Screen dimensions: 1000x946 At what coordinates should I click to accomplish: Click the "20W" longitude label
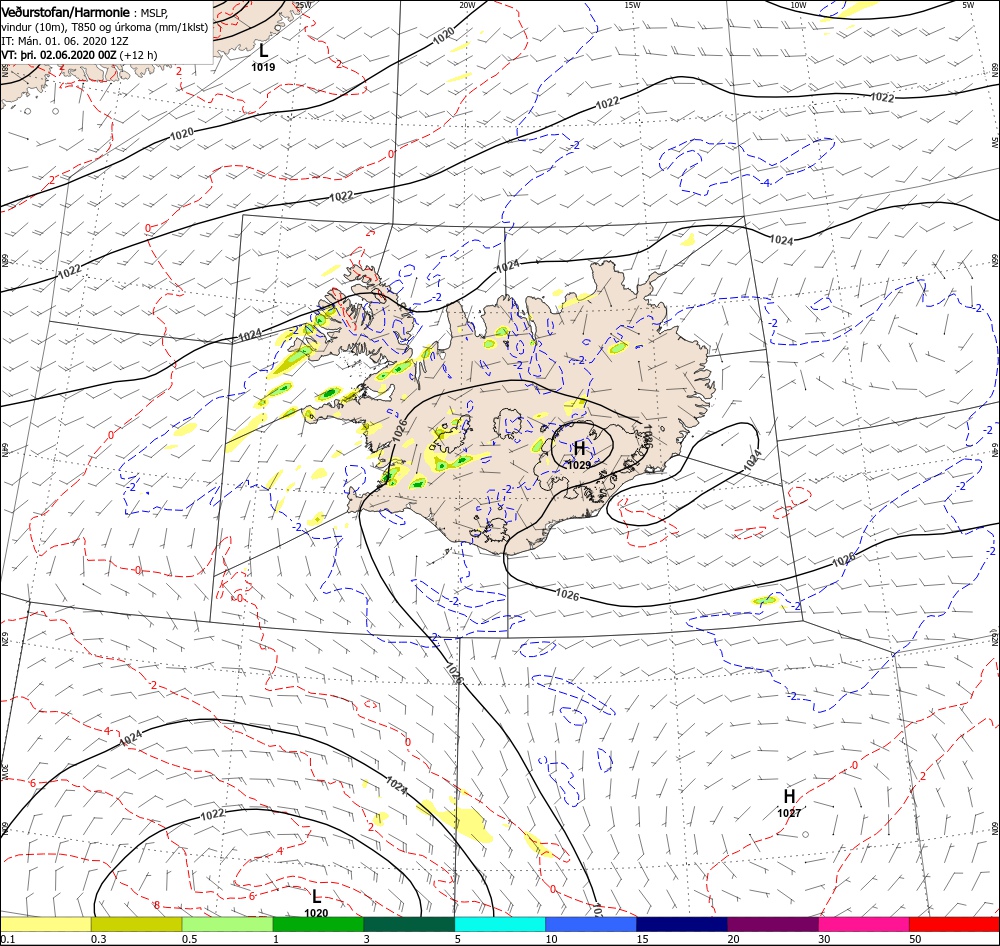[467, 5]
